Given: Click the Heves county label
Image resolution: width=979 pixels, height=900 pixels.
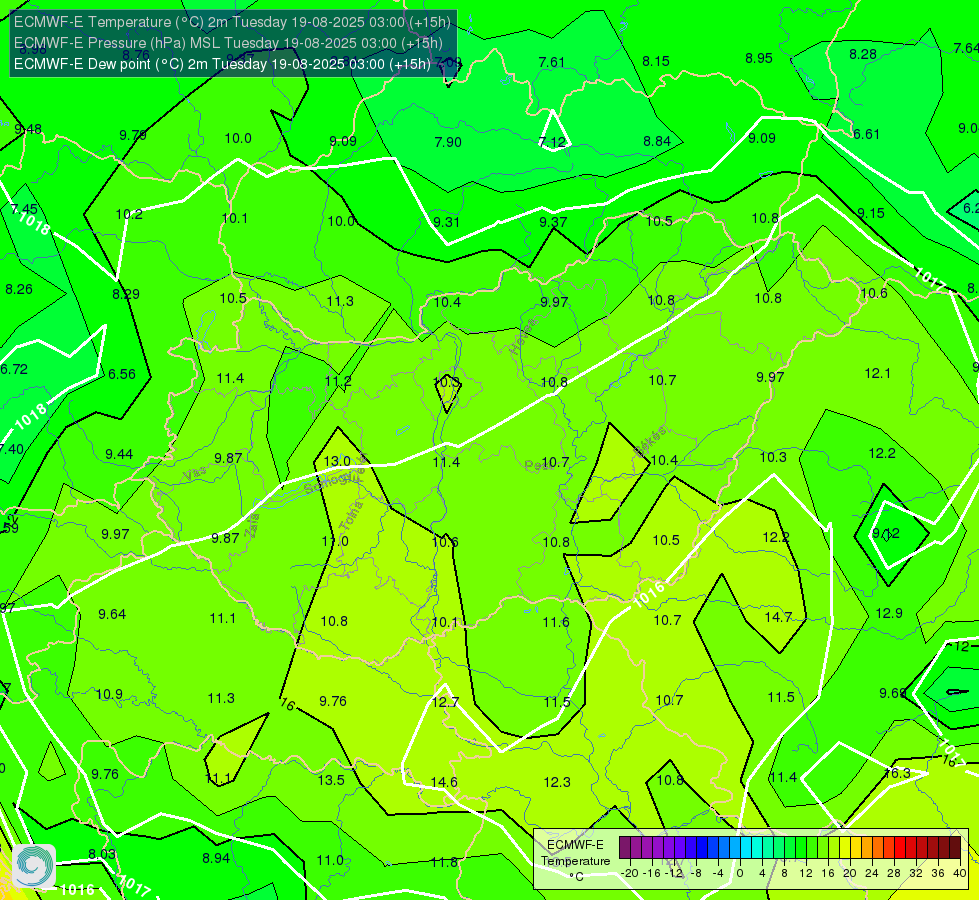Looking at the screenshot, I should point(523,337).
